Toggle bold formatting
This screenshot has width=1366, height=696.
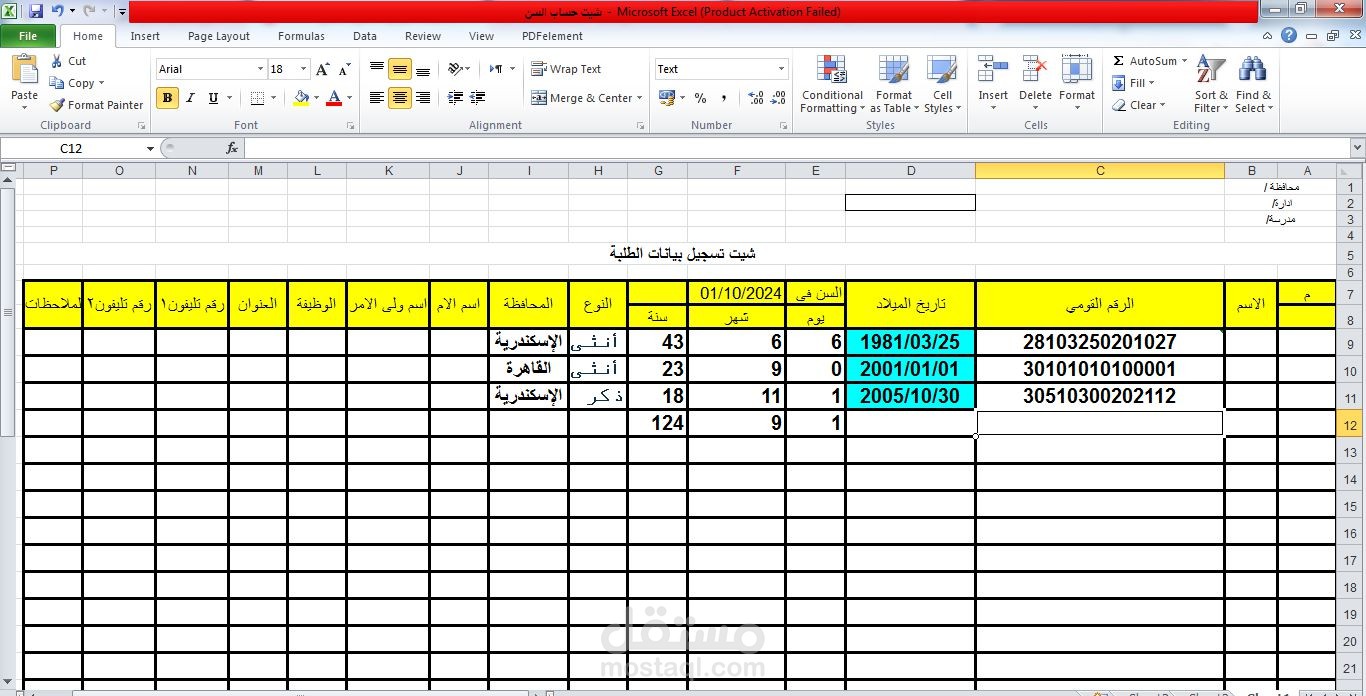click(166, 98)
